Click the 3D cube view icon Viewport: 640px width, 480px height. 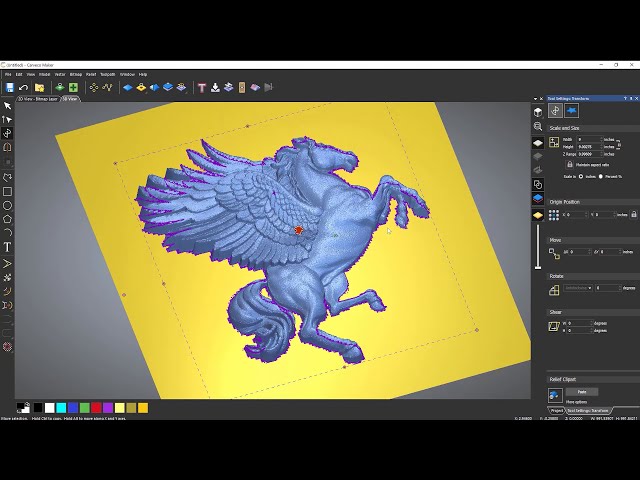(x=538, y=112)
